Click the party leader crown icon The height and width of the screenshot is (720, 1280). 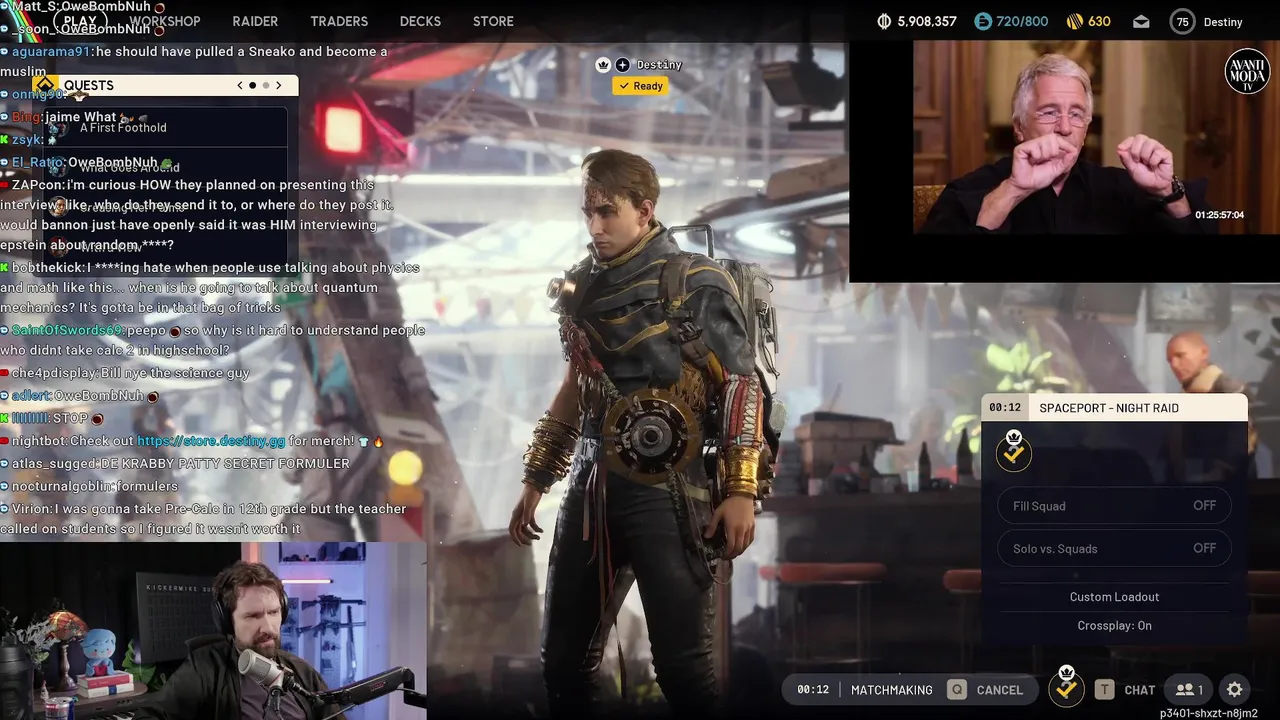click(x=603, y=65)
